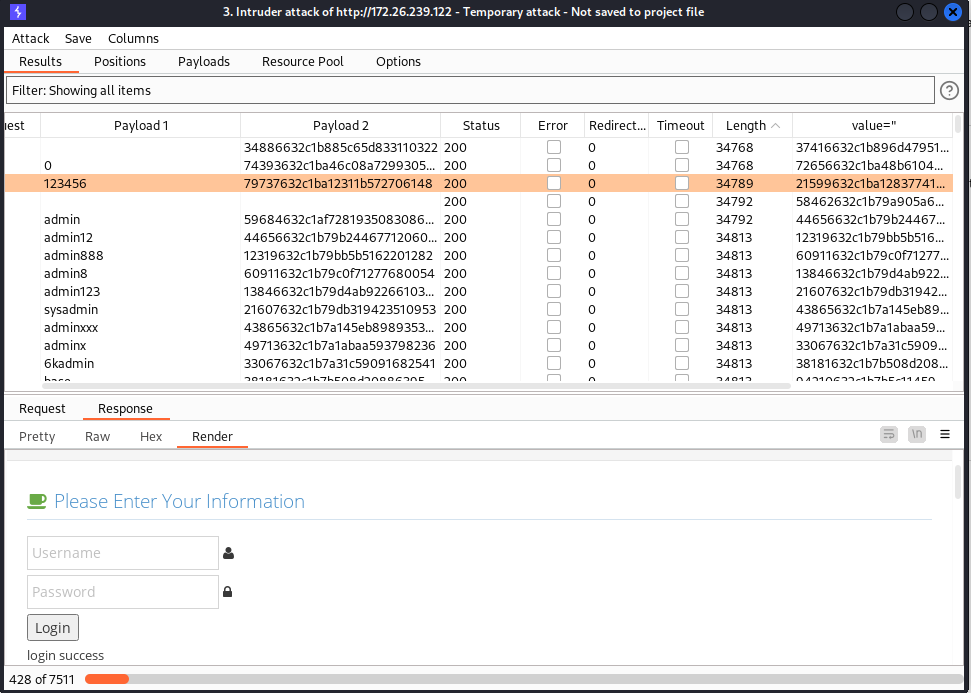
Task: Select the Results tab
Action: 40,61
